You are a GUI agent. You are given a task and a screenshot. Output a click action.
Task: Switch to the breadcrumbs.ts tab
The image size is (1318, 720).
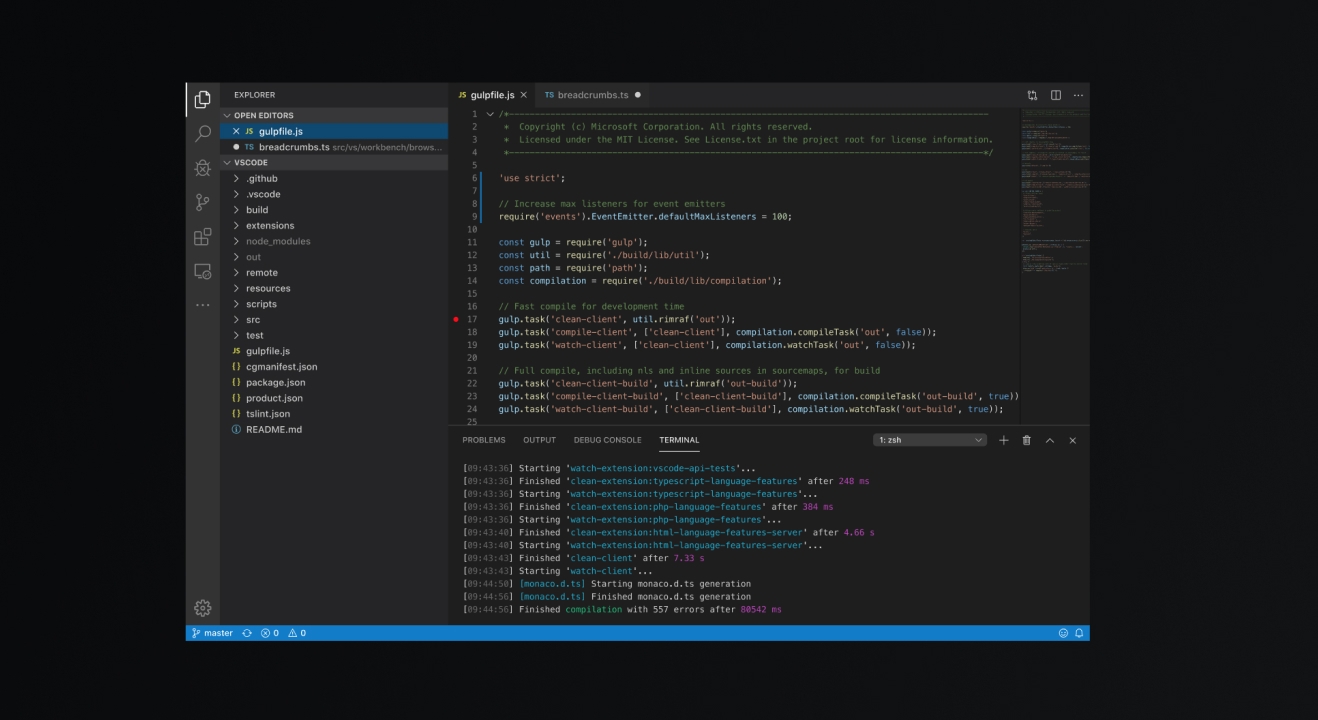pyautogui.click(x=592, y=95)
